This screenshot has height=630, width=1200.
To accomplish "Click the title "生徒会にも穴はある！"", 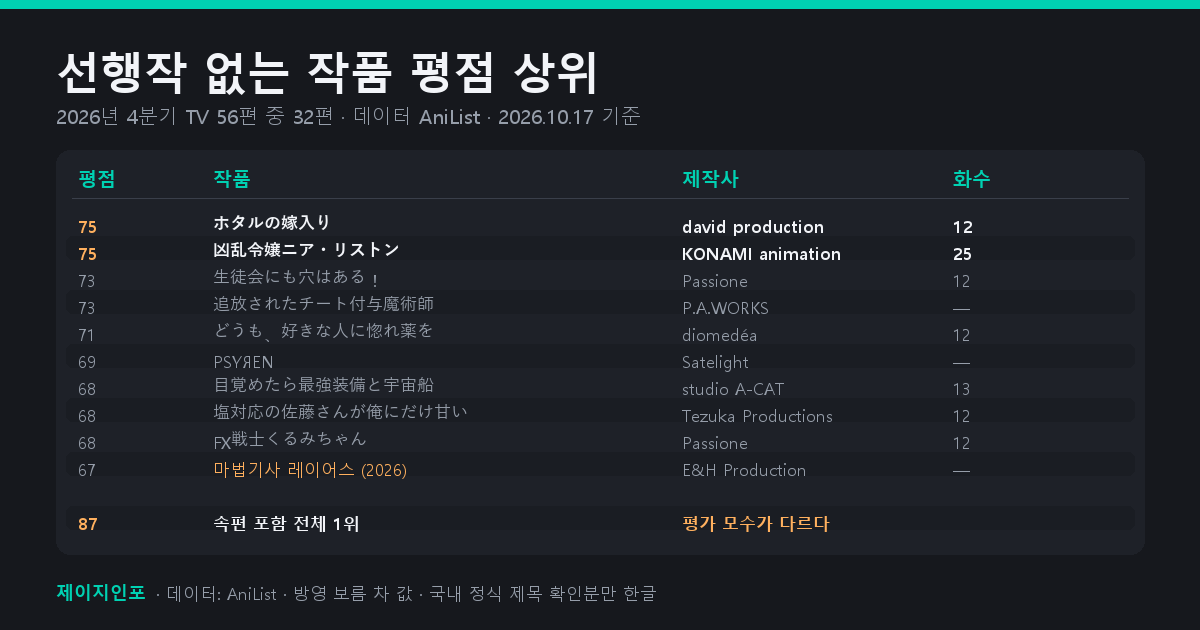I will (x=297, y=277).
